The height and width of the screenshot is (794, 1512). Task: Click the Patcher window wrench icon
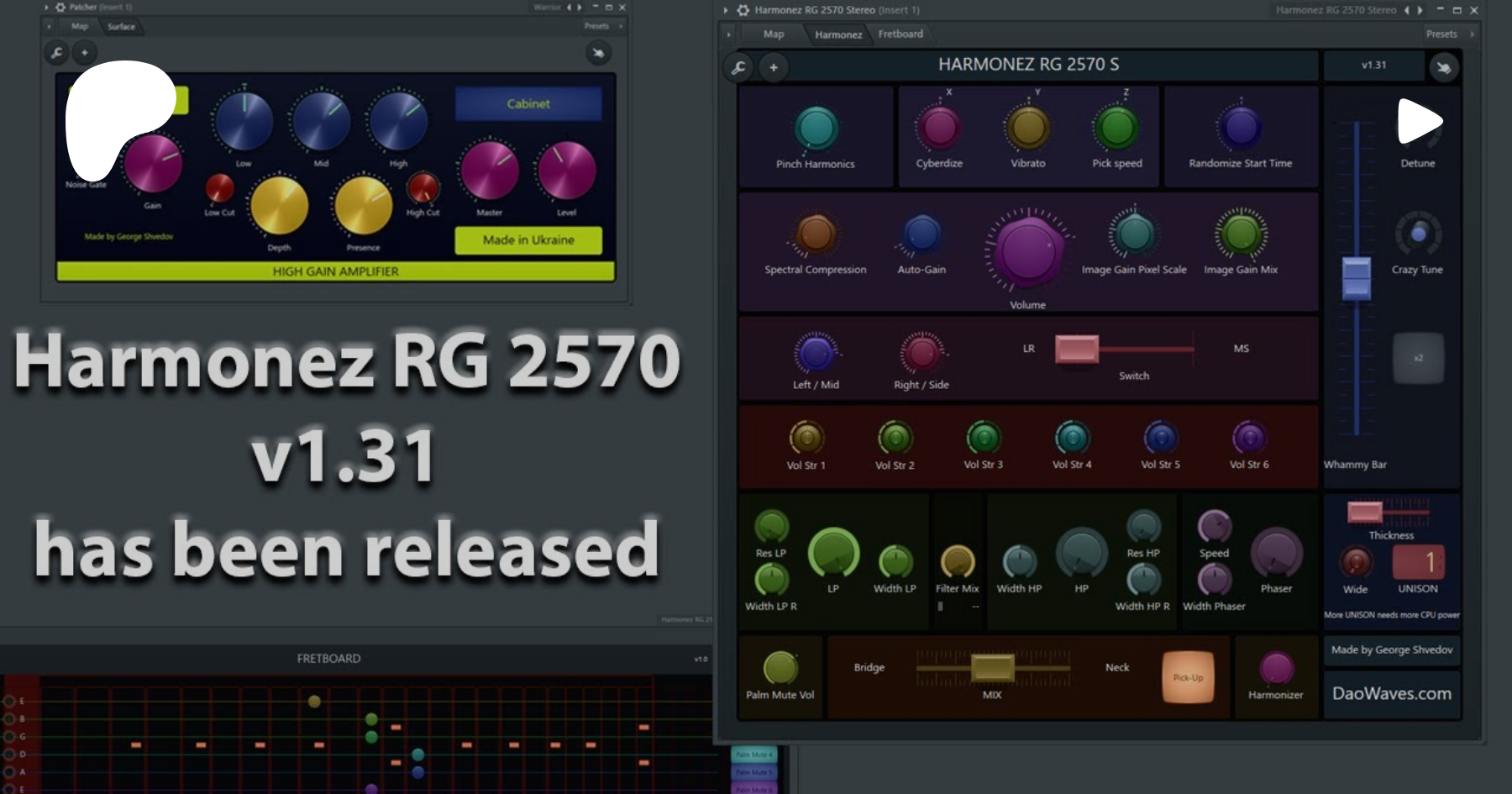(57, 52)
